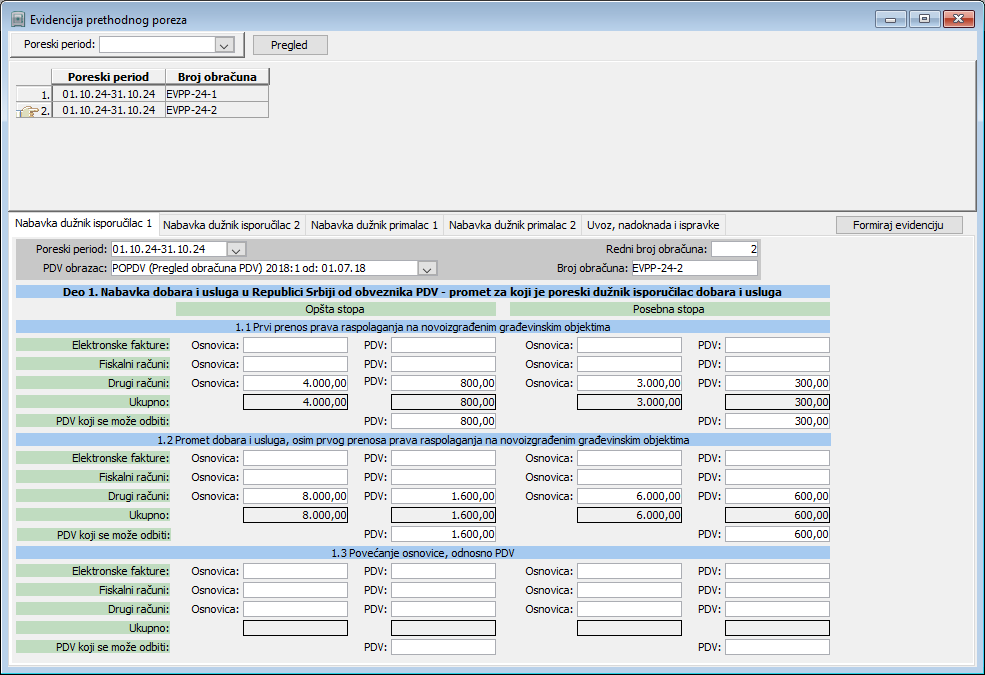The height and width of the screenshot is (675, 985).
Task: Click section 1.2 PDV koji se može odbiti 1.600,00
Action: [x=444, y=534]
